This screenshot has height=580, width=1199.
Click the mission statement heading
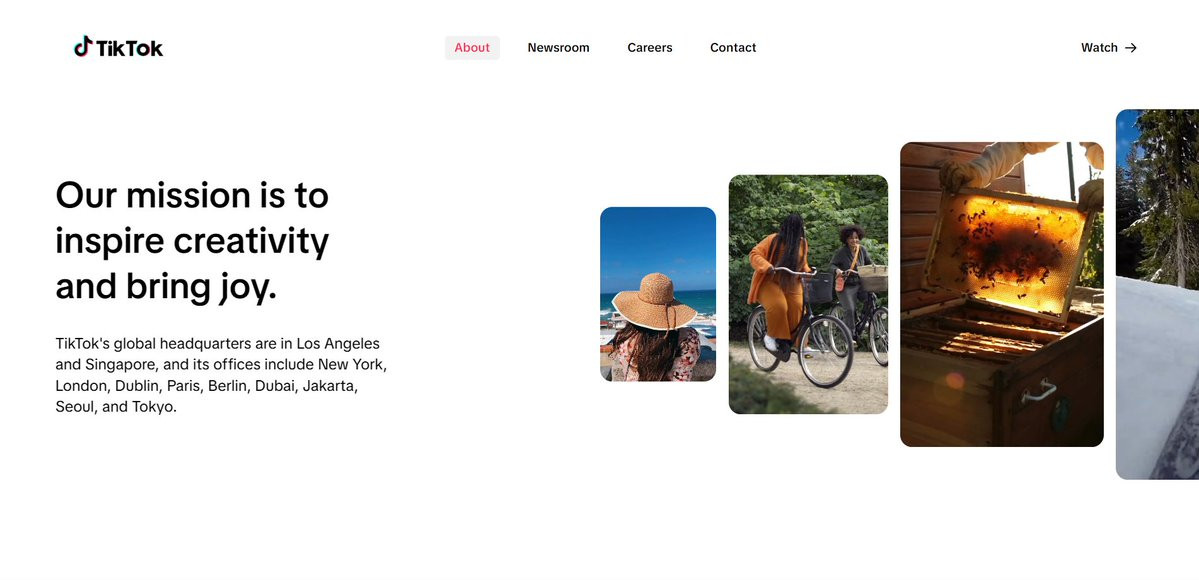click(193, 241)
